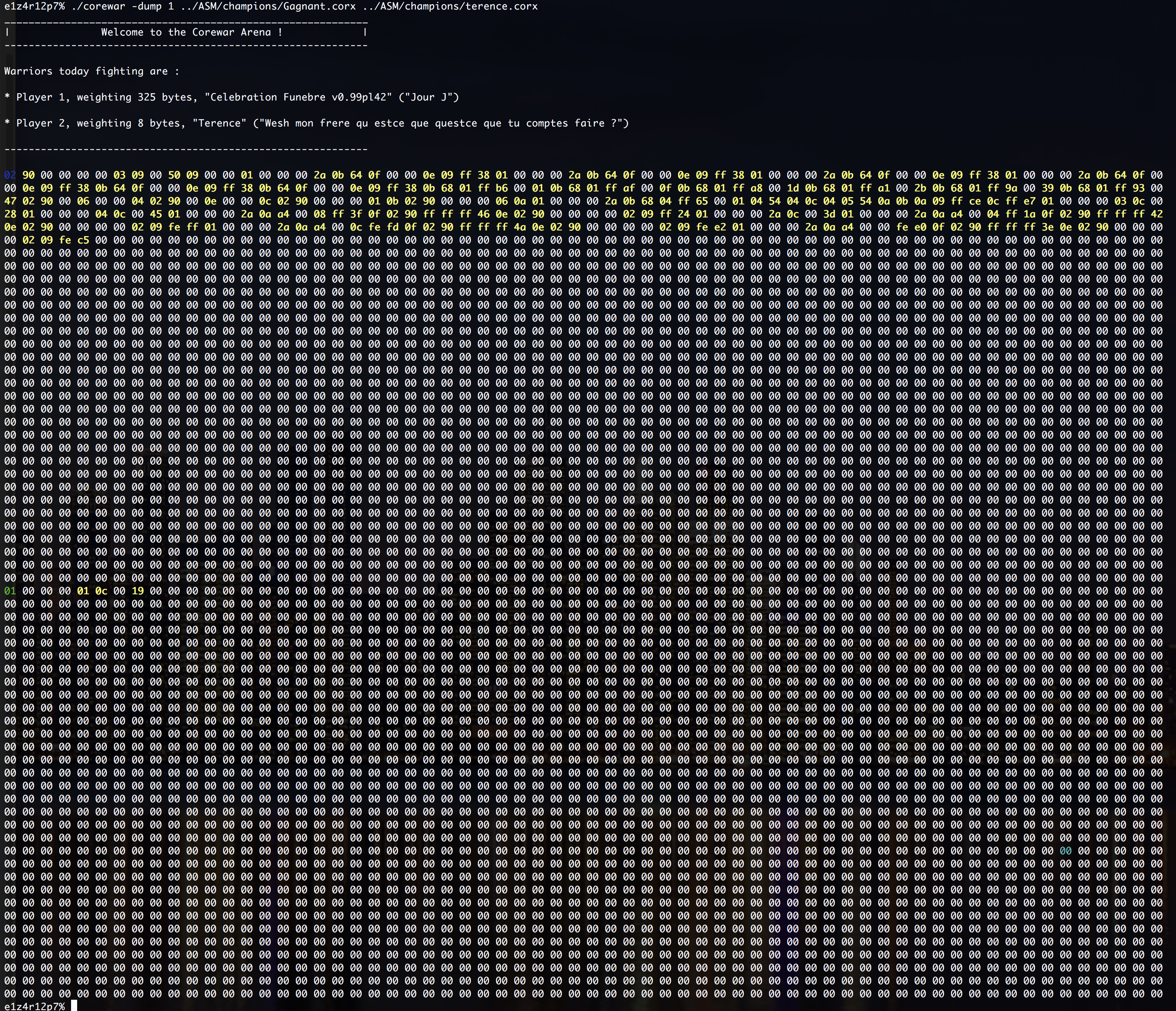Viewport: 1176px width, 1011px height.
Task: Click the yellow 19 byte in Player 2 code
Action: pos(137,590)
